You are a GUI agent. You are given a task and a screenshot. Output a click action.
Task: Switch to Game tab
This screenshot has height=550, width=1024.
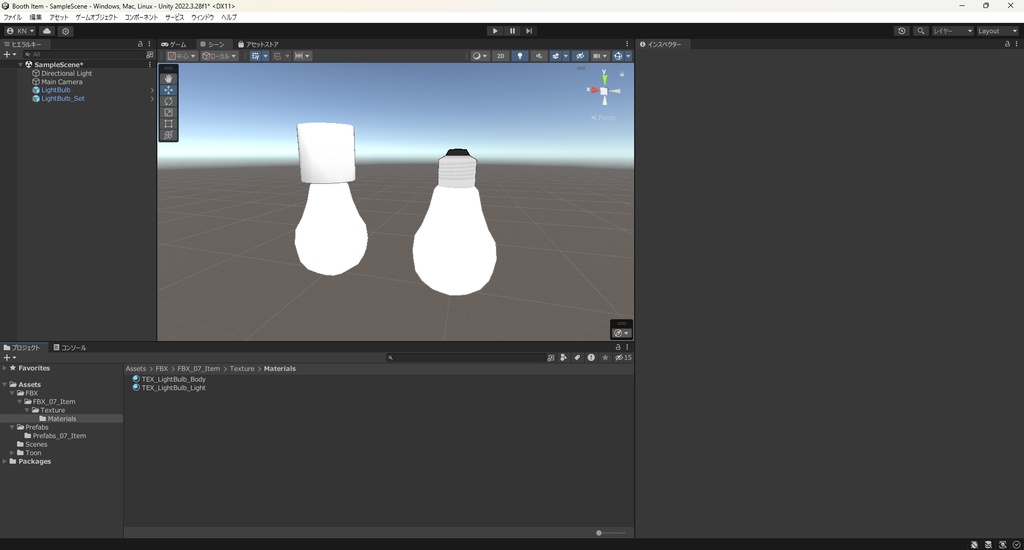174,44
